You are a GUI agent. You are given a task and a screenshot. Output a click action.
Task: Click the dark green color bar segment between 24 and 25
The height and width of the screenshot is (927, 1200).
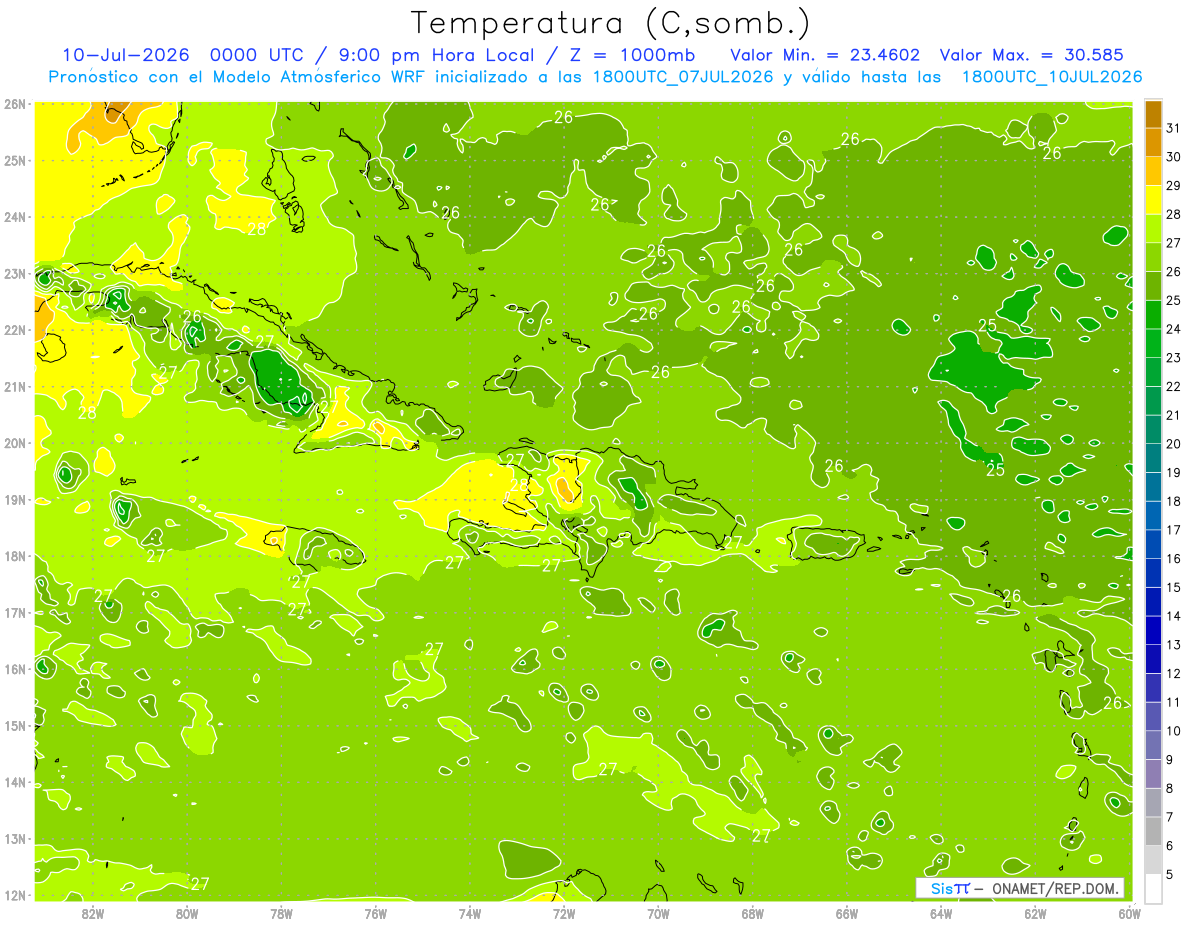(x=1153, y=315)
